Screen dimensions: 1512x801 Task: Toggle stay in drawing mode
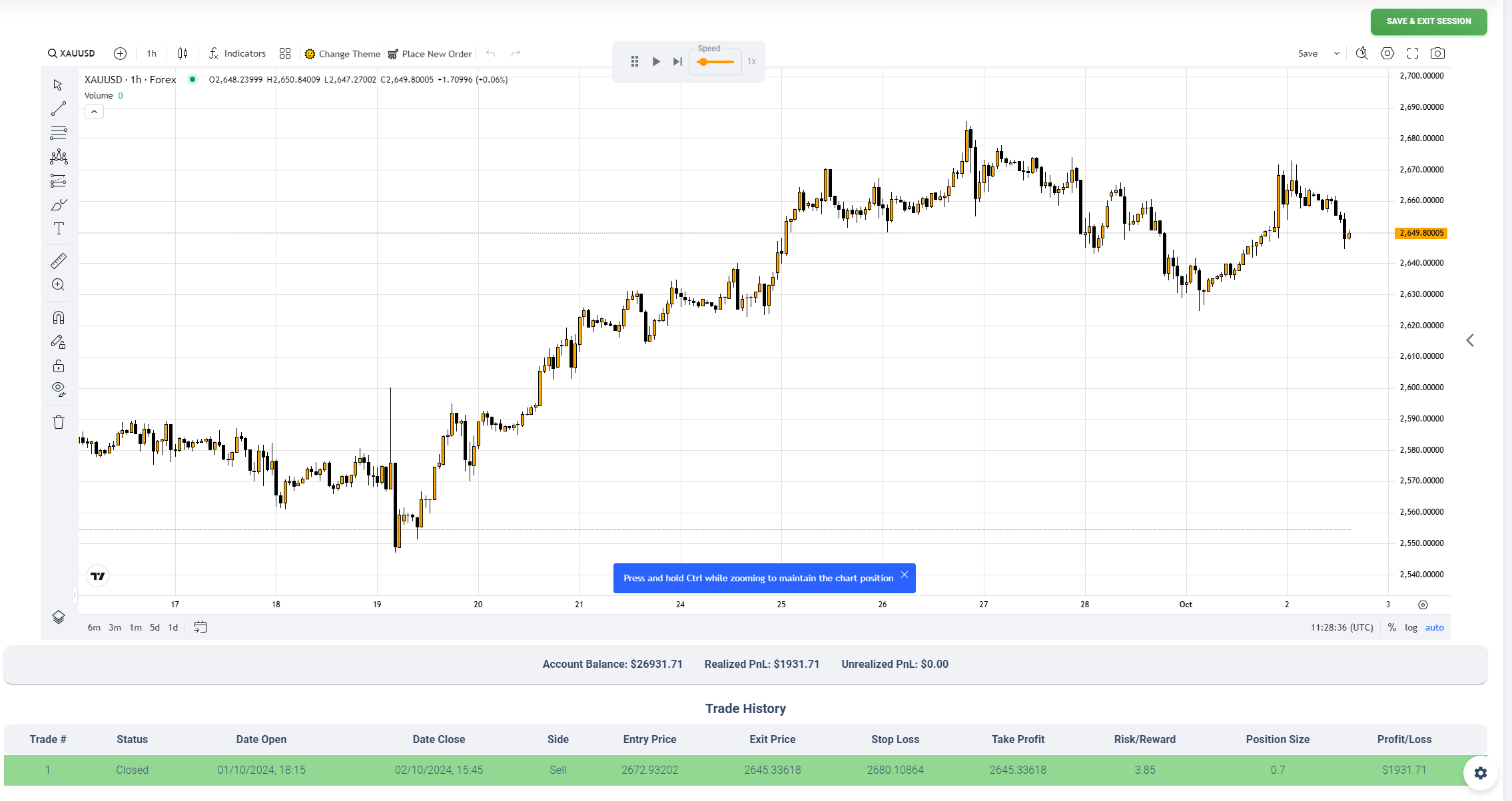click(58, 342)
